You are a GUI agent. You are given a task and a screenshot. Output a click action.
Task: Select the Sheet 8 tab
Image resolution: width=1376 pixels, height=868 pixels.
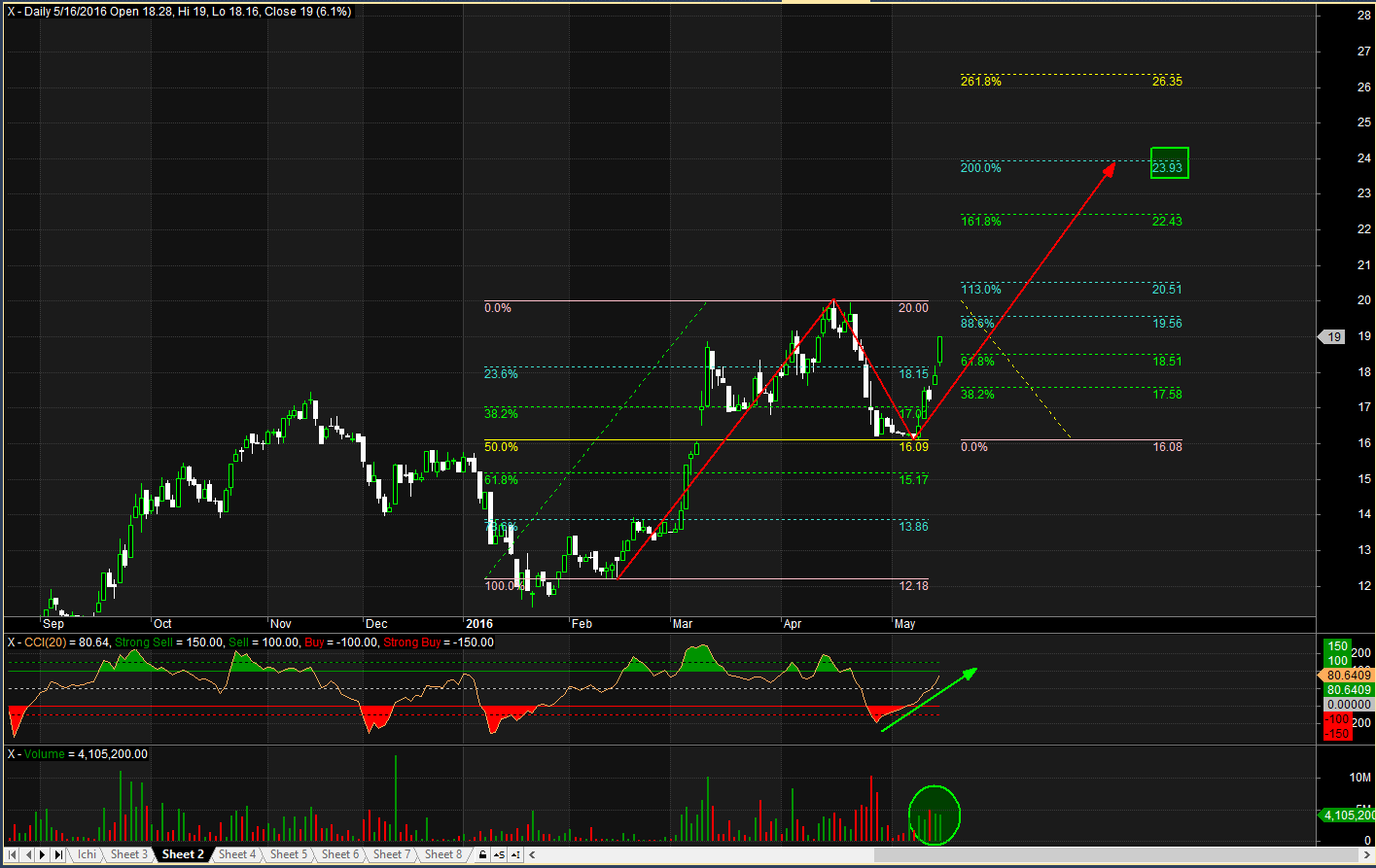tap(442, 854)
